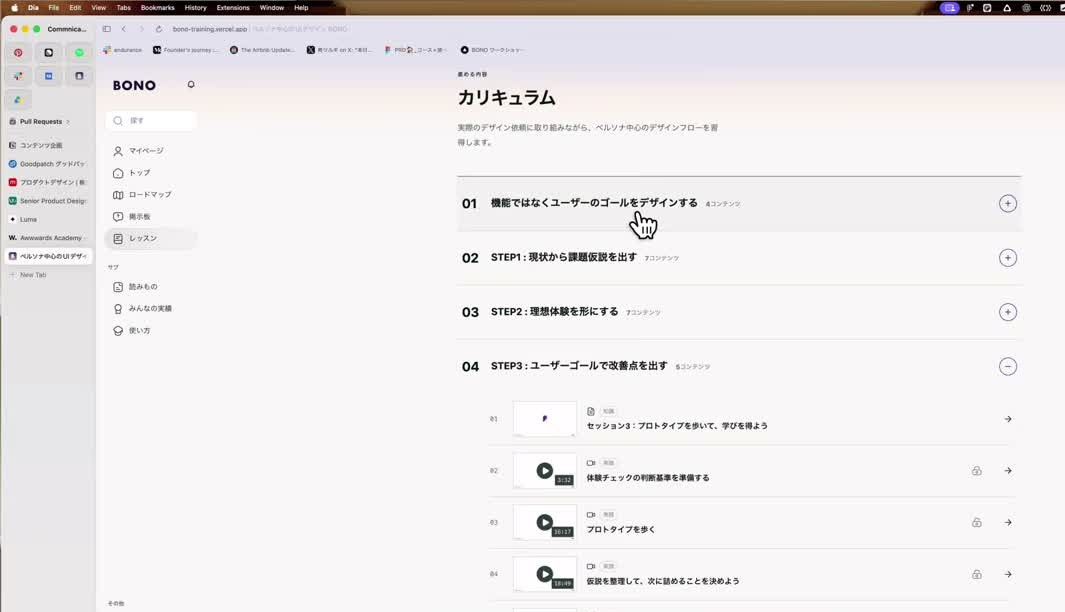Play プロトタイプを歩く video thumbnail
This screenshot has width=1065, height=612.
(x=544, y=522)
